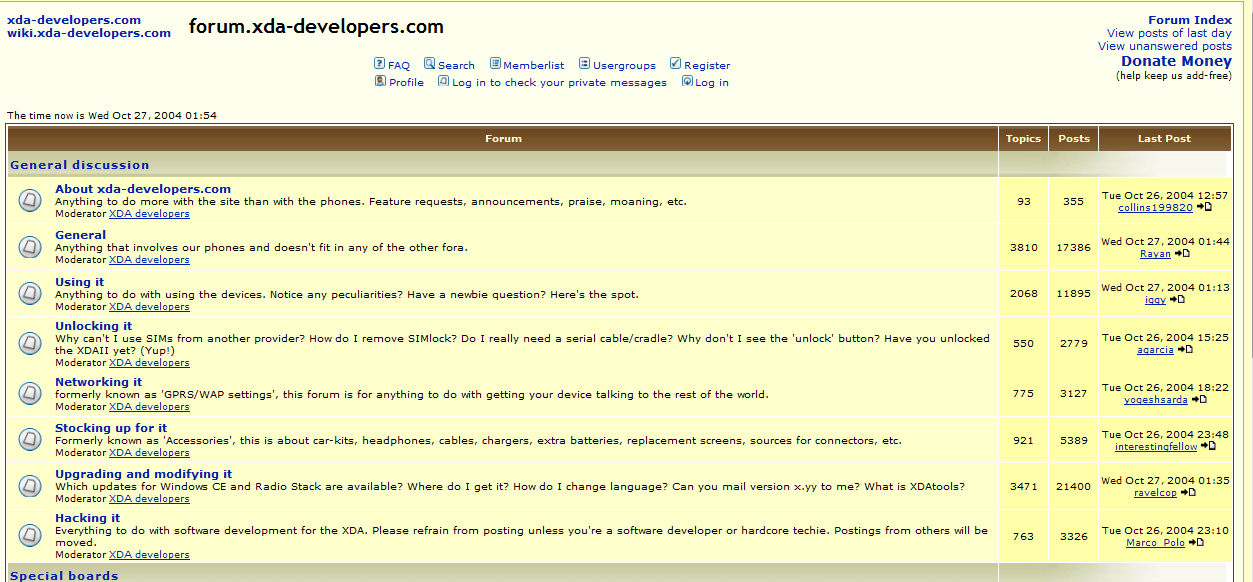Screen dimensions: 1253x582
Task: View latest post icon next to ravelcop
Action: pos(1188,492)
